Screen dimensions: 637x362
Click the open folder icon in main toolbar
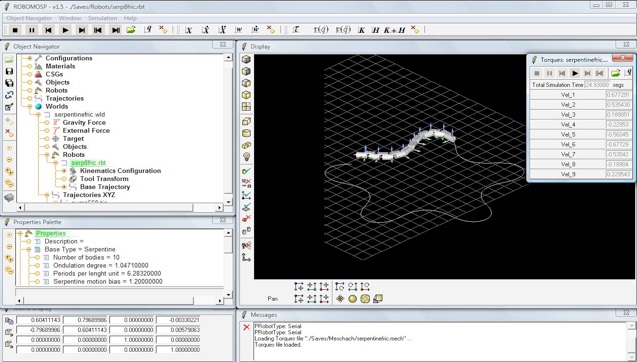click(131, 30)
